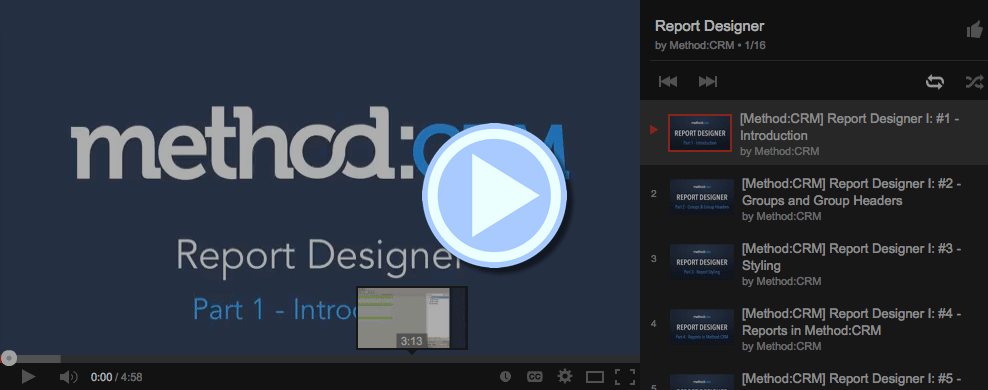The width and height of the screenshot is (988, 390).
Task: Open the #1 - Introduction video title
Action: (x=849, y=127)
